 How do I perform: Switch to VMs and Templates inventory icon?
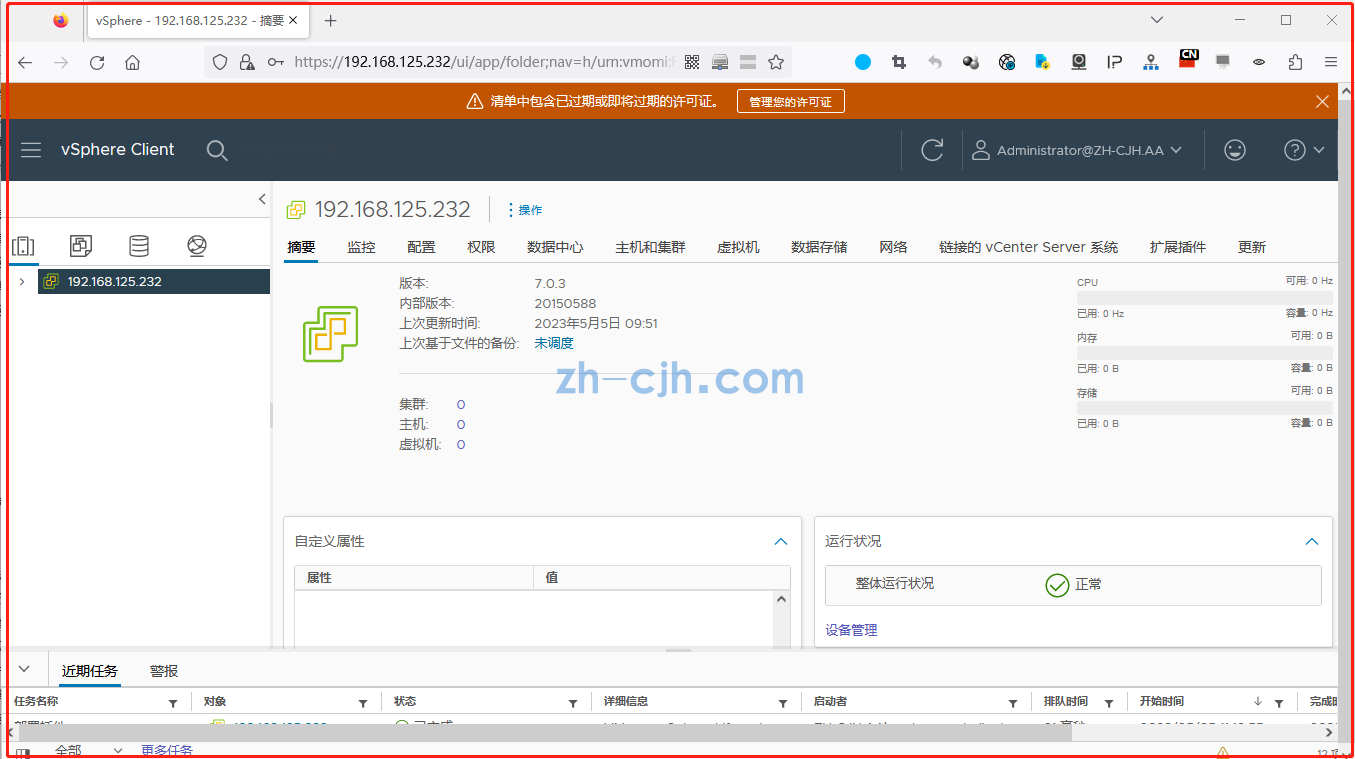81,246
